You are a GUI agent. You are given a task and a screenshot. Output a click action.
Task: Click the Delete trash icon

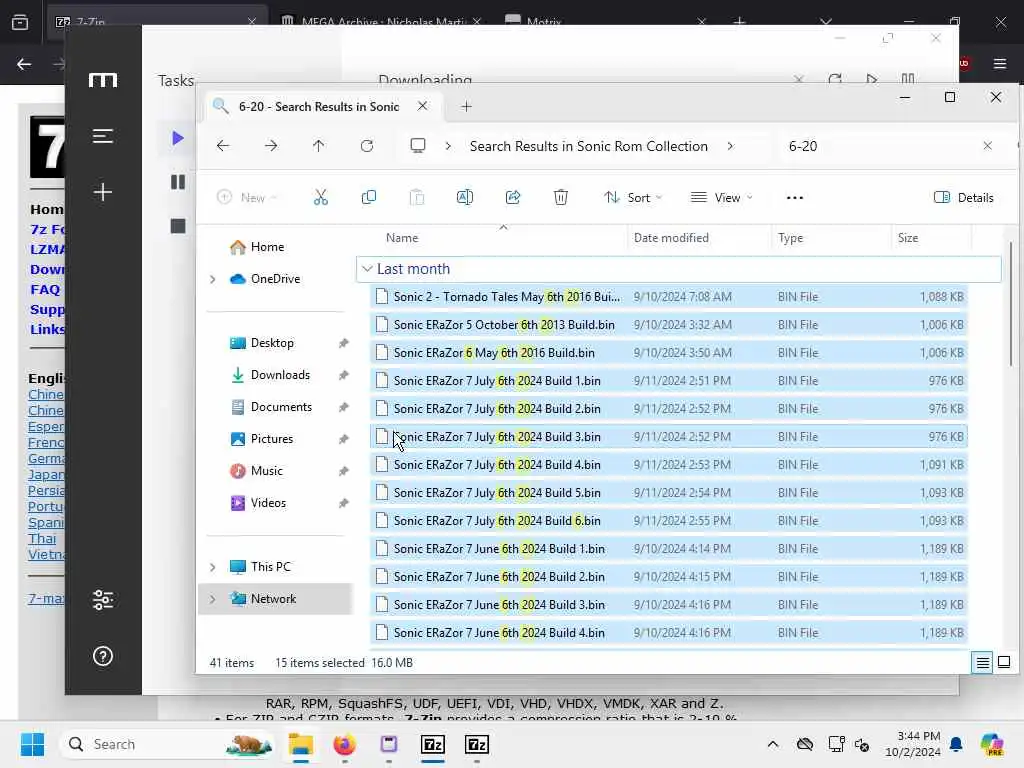(561, 197)
